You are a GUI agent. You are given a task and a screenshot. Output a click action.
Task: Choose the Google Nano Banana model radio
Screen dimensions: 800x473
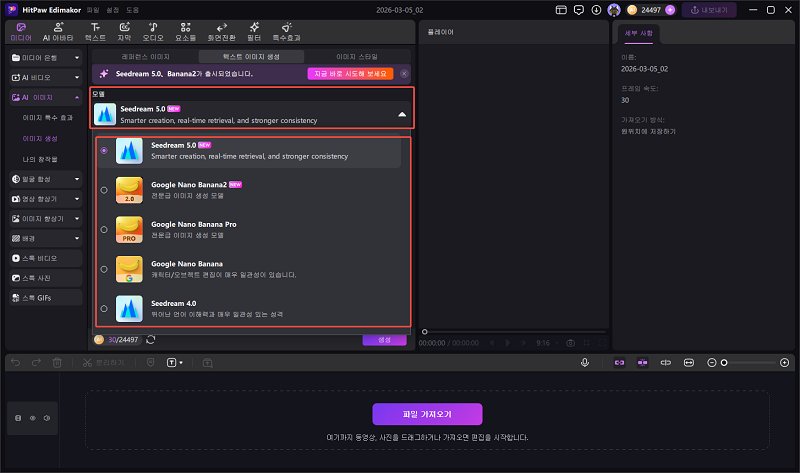coord(104,269)
